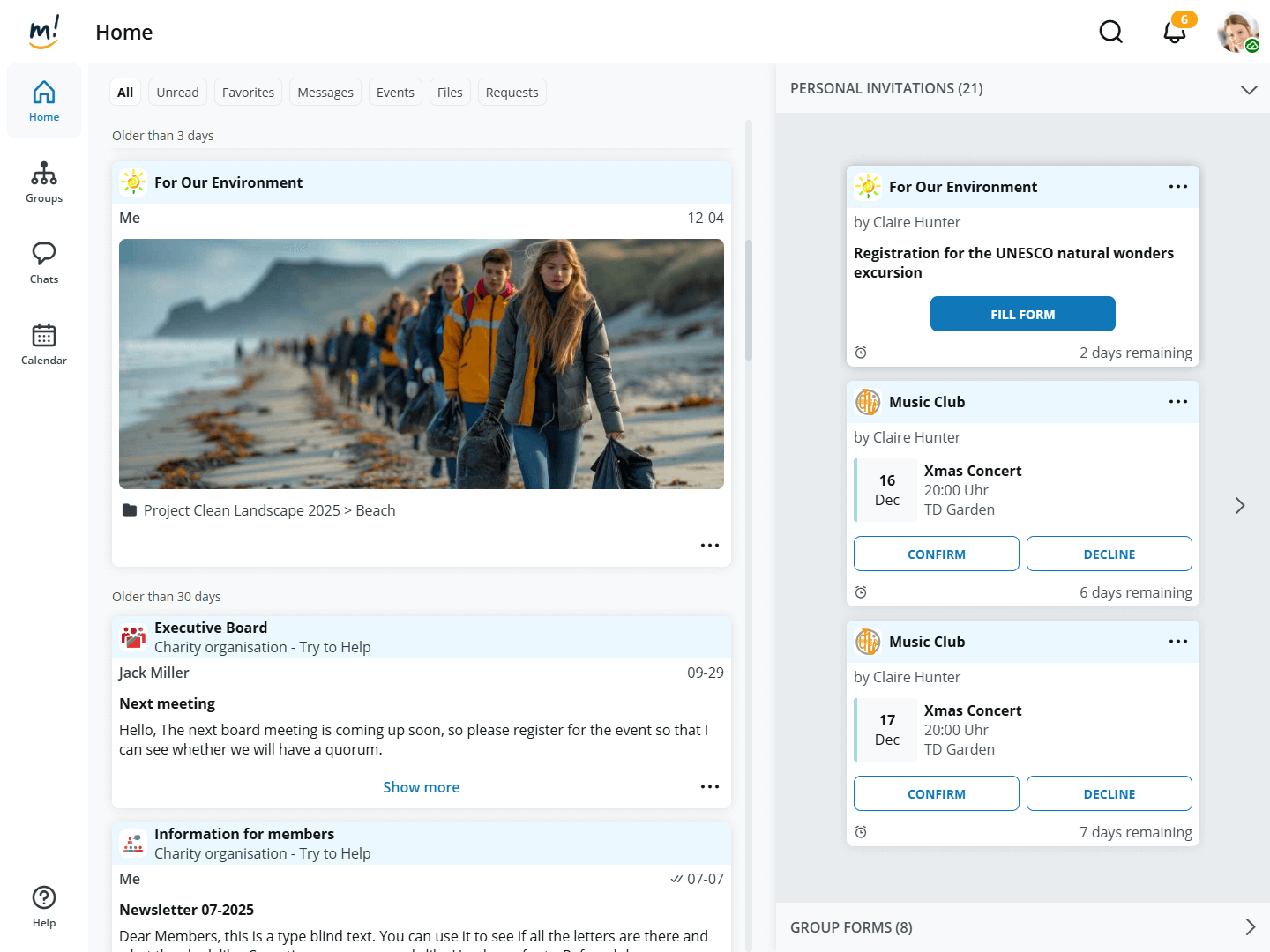Screen dimensions: 1270x952
Task: Open the notifications bell
Action: [1174, 33]
